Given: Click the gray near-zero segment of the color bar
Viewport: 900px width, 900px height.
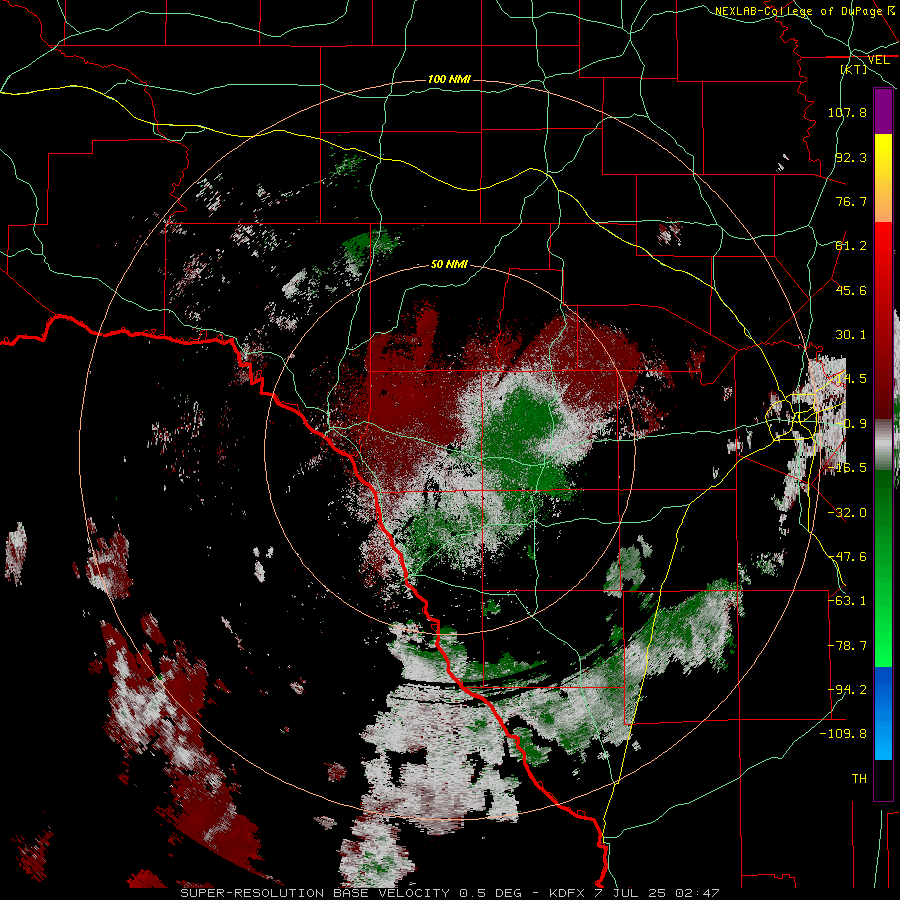Looking at the screenshot, I should [883, 445].
